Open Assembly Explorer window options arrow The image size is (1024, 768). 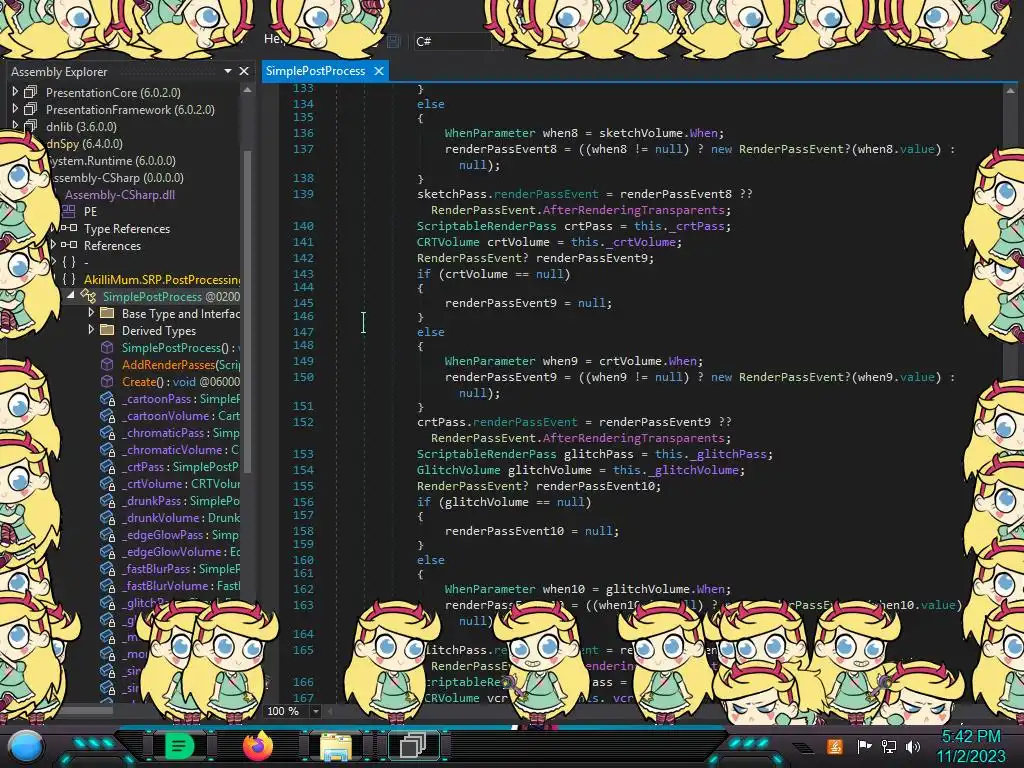pyautogui.click(x=227, y=71)
